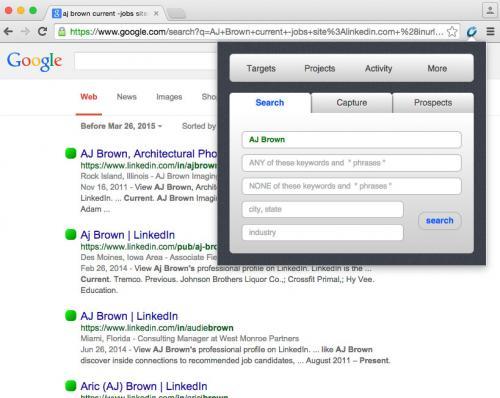Open a new browser tab
500x398 pixels.
click(176, 14)
